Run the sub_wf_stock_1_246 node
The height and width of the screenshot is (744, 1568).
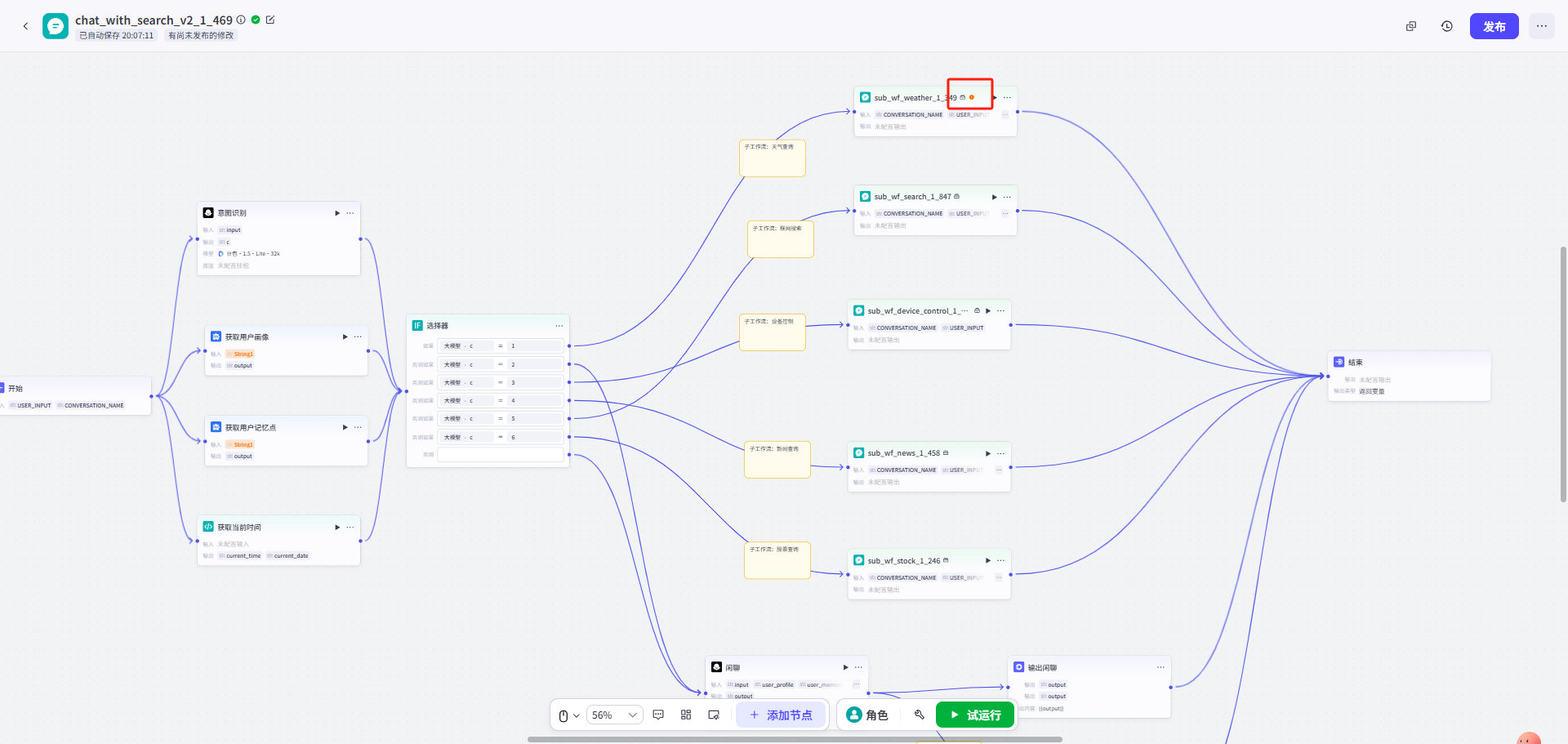pos(988,561)
